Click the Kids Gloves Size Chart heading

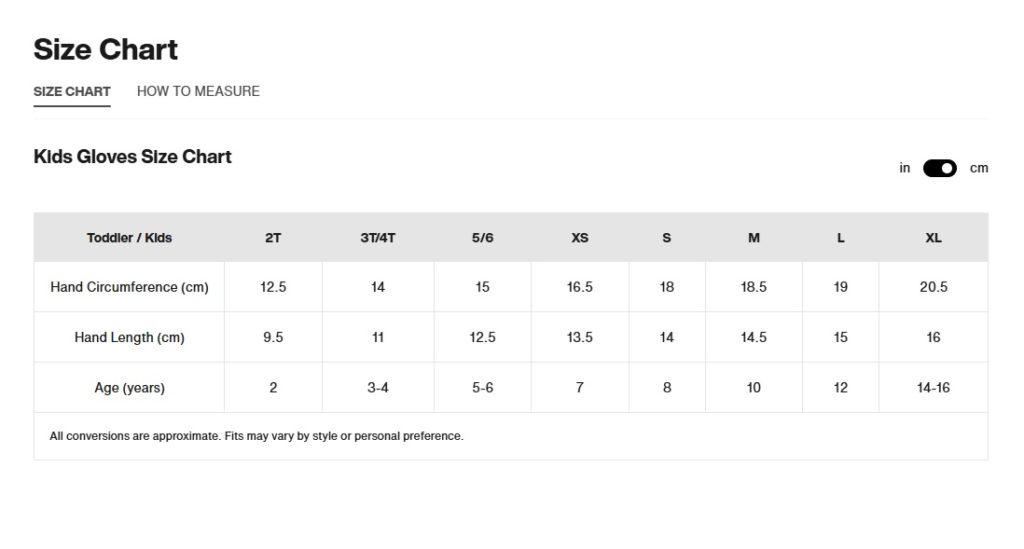coord(133,157)
